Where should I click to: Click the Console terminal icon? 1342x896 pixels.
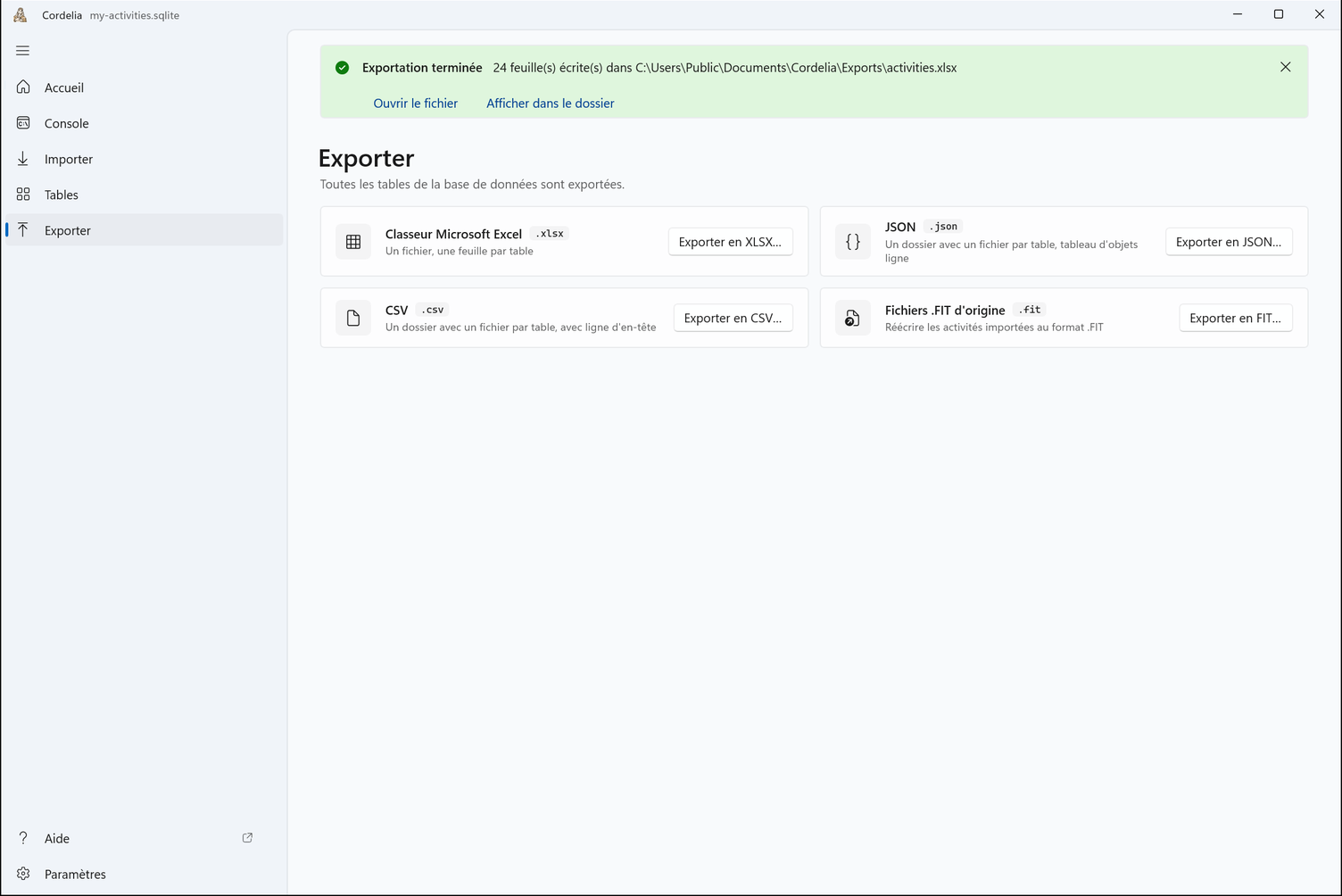click(23, 123)
